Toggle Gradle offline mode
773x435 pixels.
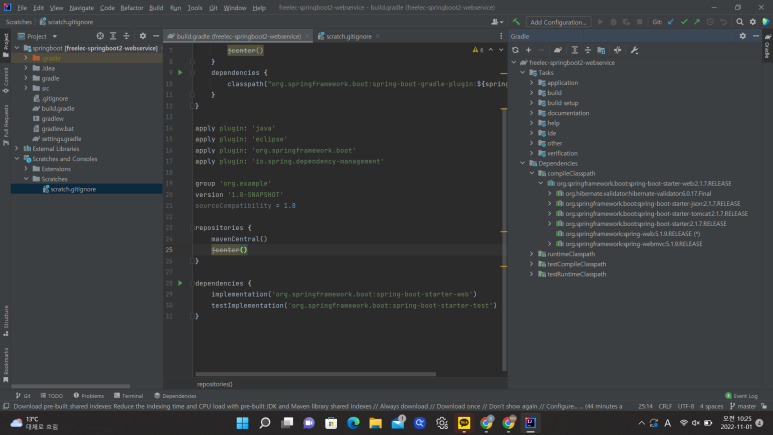point(617,50)
